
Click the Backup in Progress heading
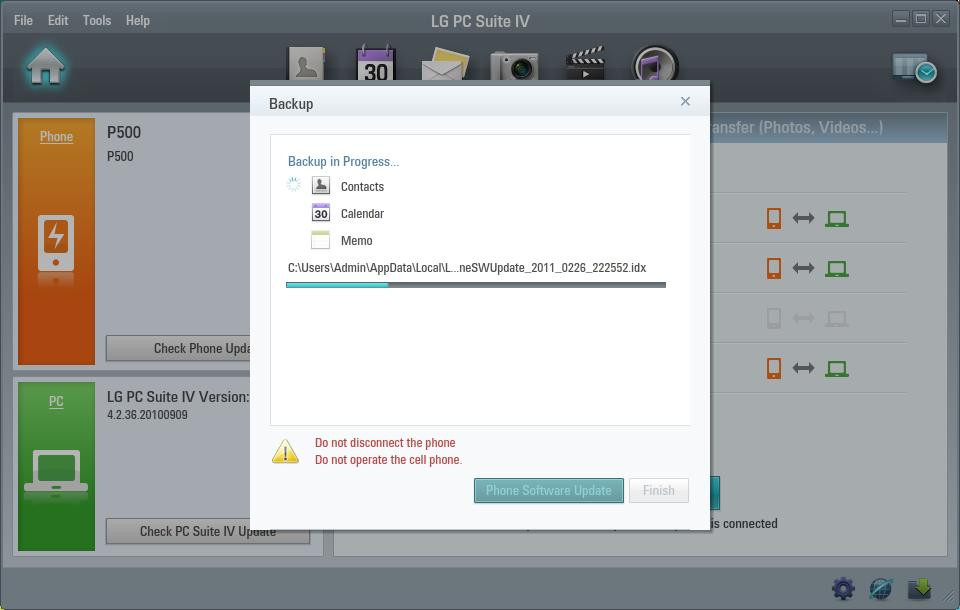pos(343,161)
